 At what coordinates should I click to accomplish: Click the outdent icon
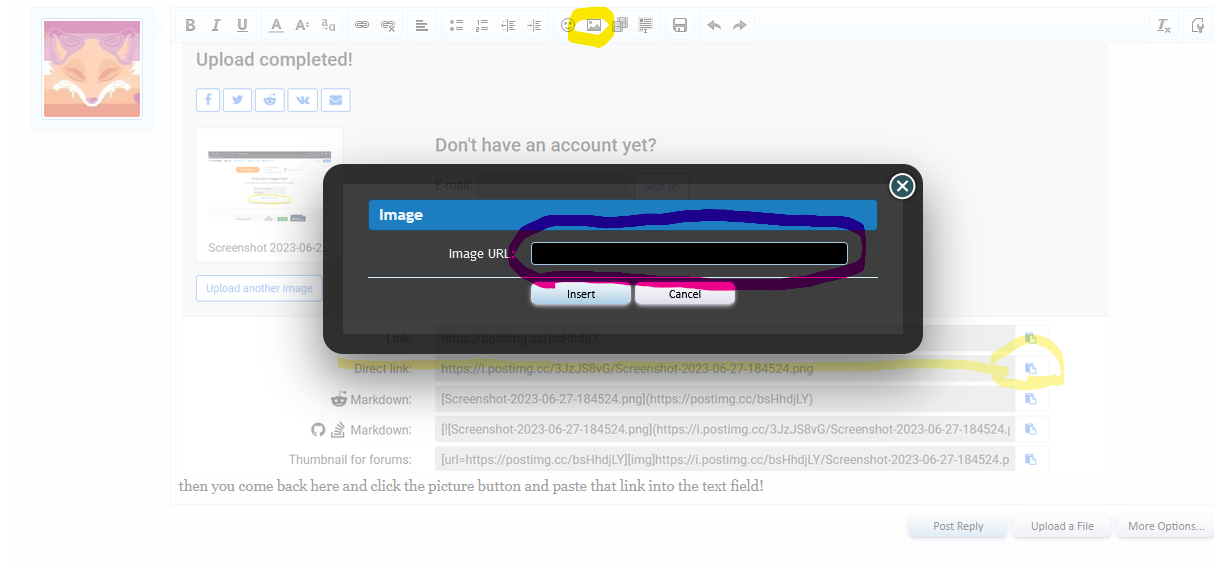tap(508, 25)
